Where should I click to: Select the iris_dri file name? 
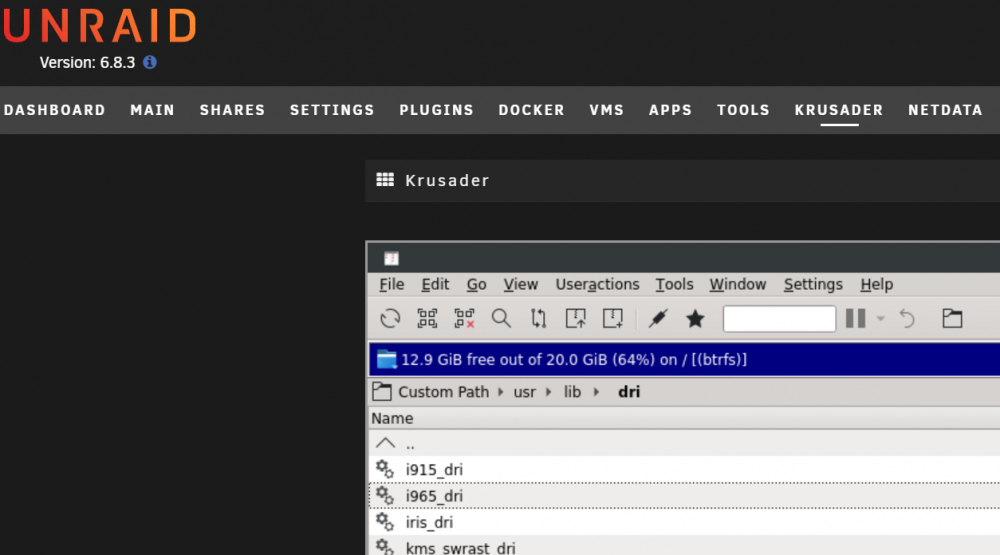(x=429, y=522)
